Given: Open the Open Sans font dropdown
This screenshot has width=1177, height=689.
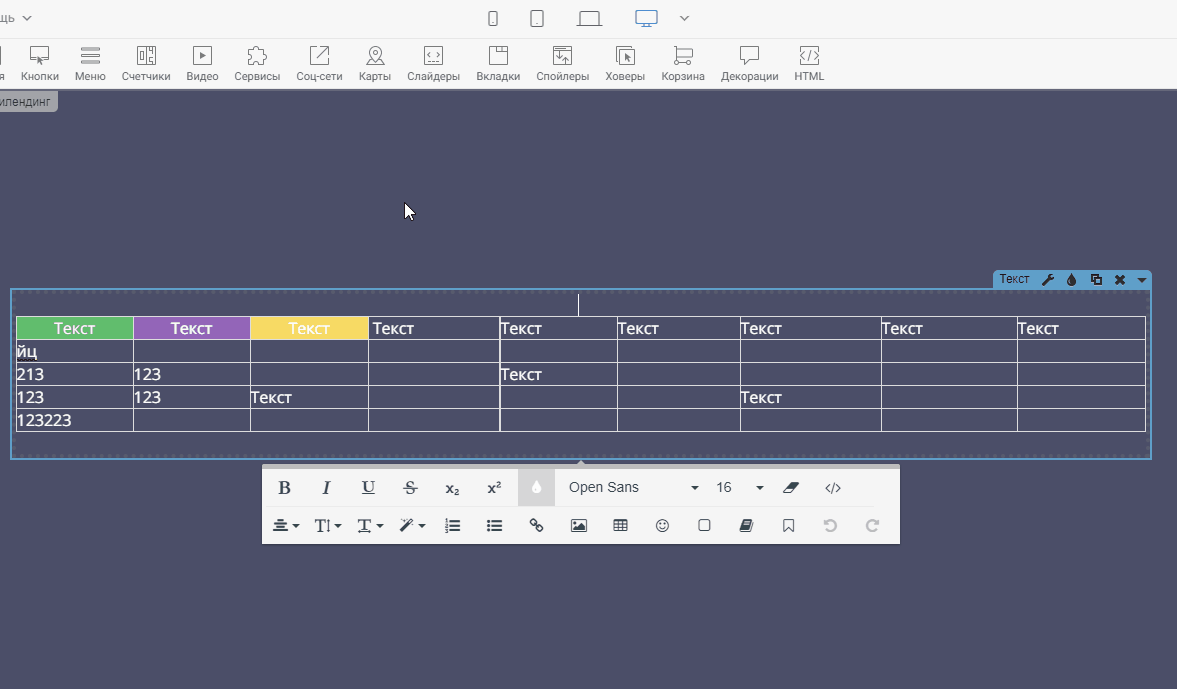Looking at the screenshot, I should point(632,488).
